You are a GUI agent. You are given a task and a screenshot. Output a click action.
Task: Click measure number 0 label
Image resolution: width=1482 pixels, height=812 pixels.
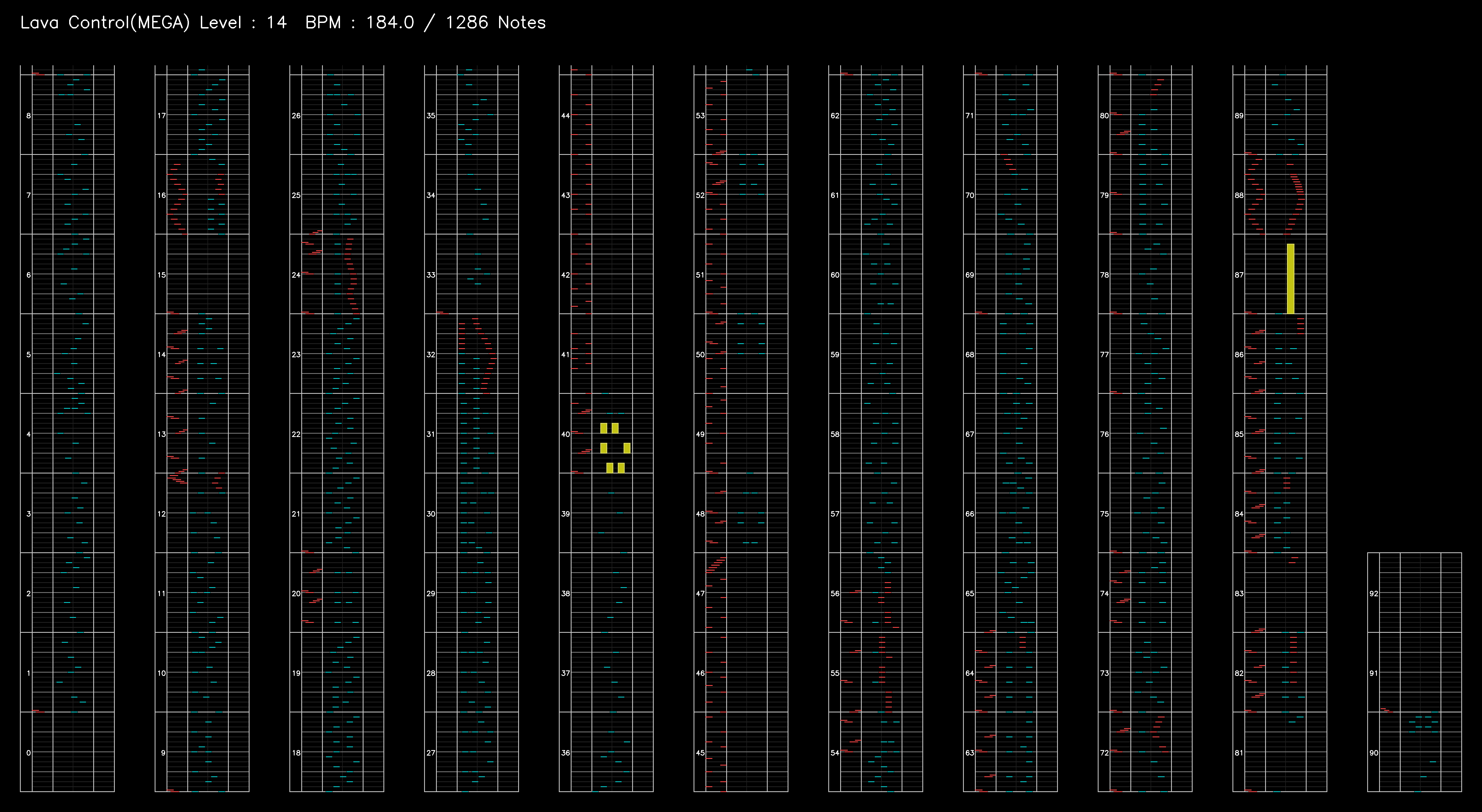[28, 753]
